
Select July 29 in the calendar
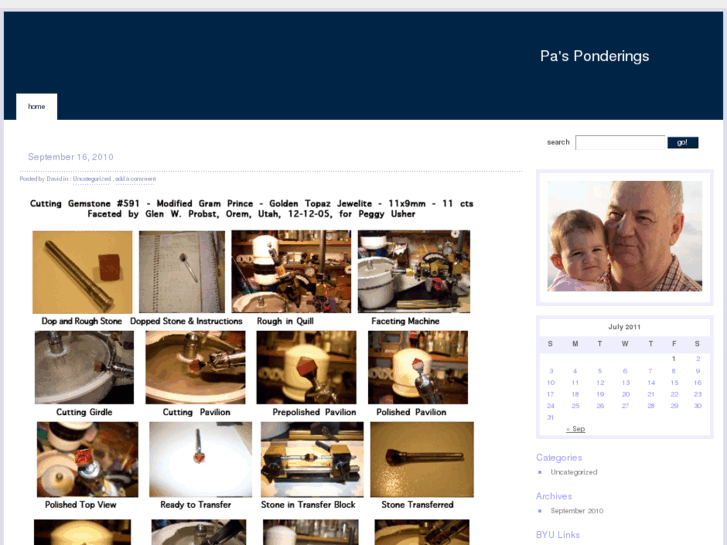pyautogui.click(x=674, y=406)
